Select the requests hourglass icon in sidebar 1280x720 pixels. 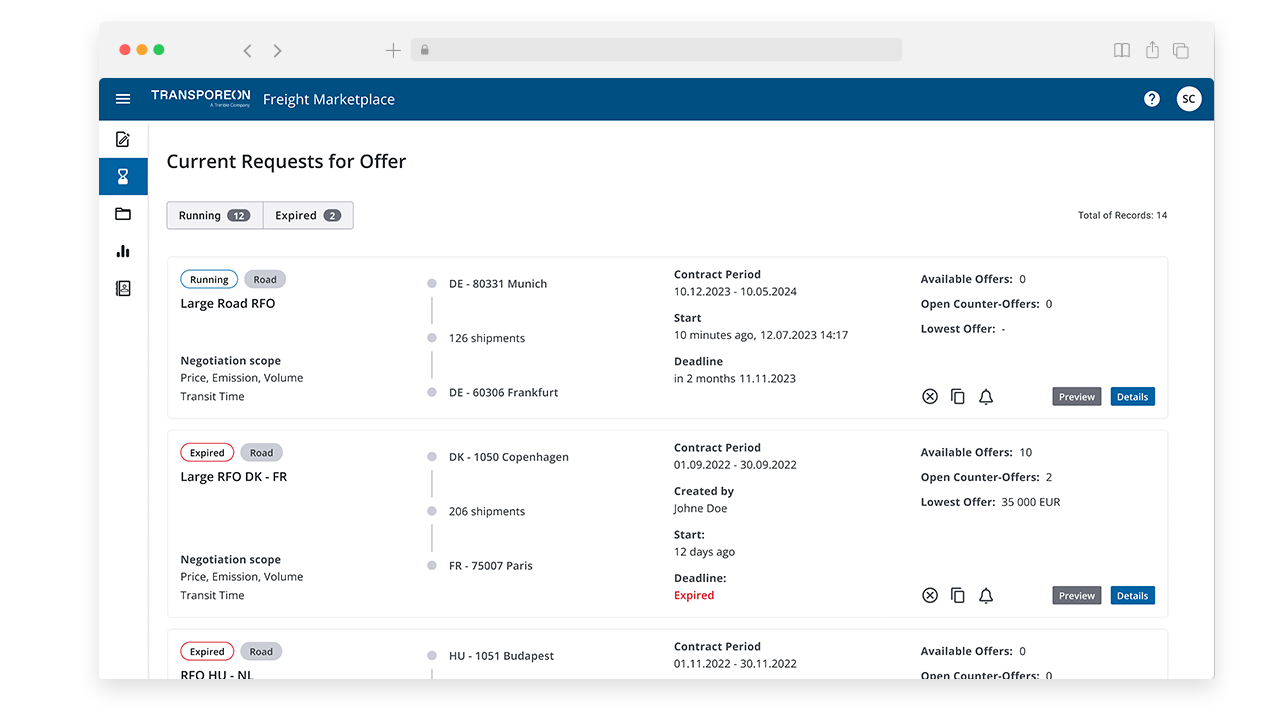coord(122,176)
